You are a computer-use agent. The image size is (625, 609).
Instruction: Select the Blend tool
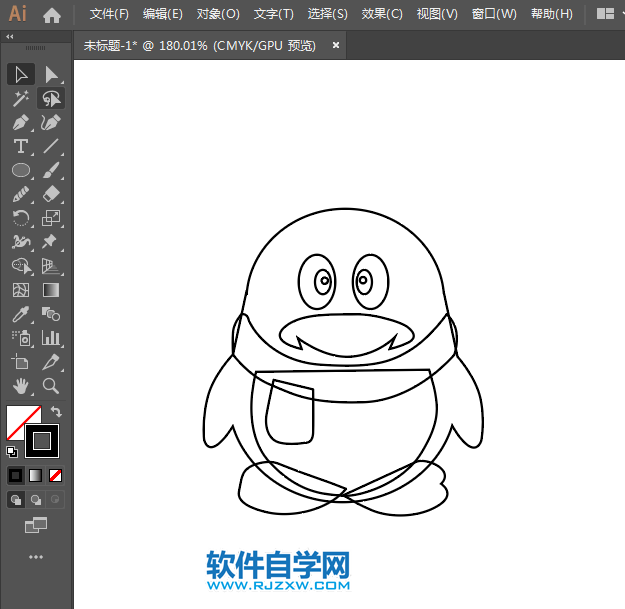tap(51, 314)
